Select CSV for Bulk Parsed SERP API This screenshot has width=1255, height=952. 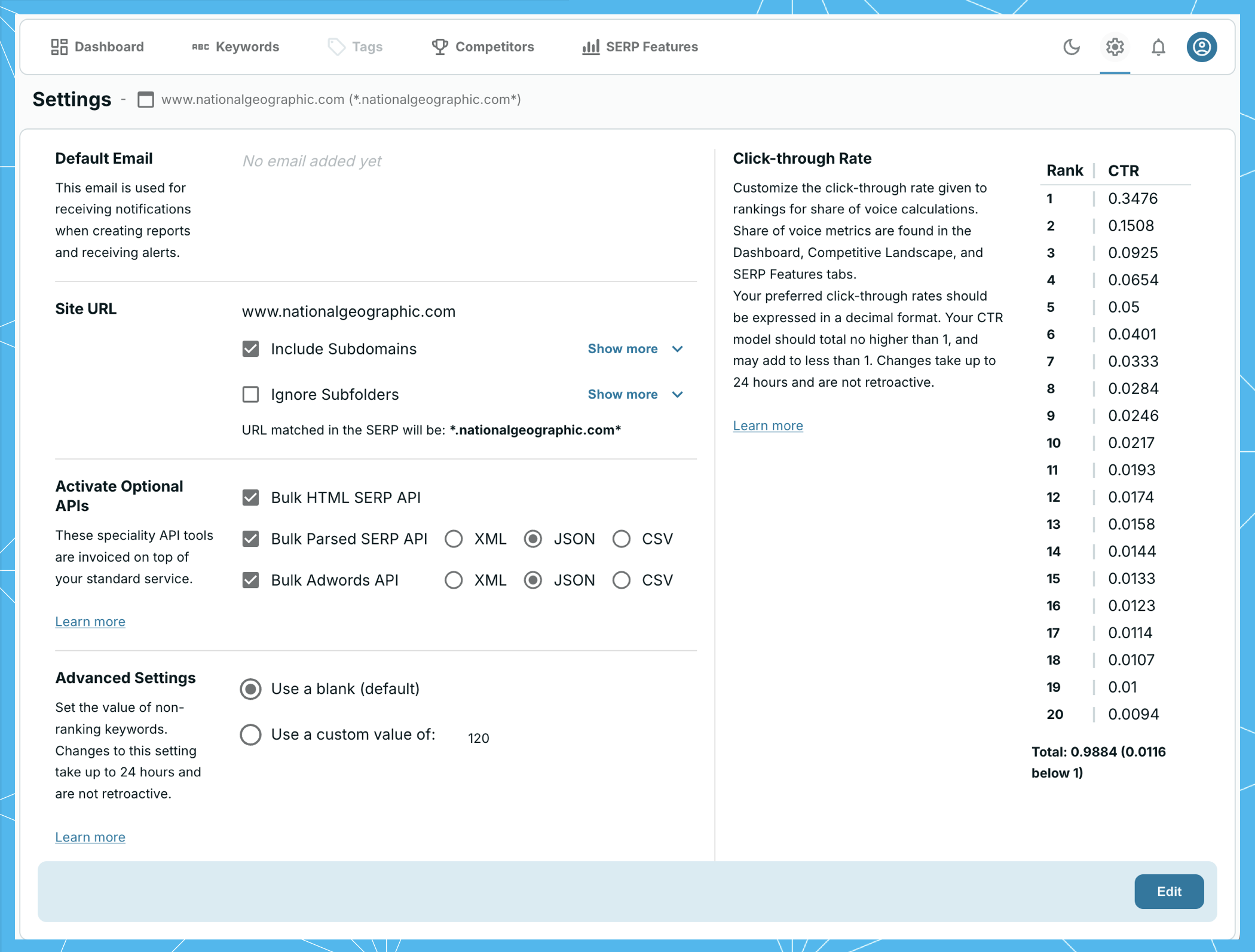(x=622, y=539)
